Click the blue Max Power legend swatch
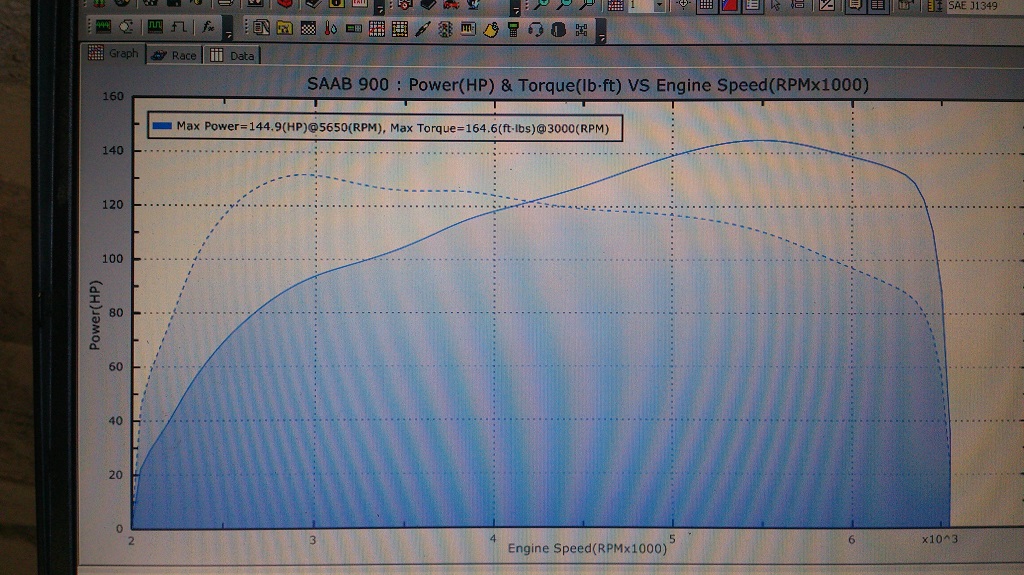Screen dimensions: 1024x575 pos(162,127)
